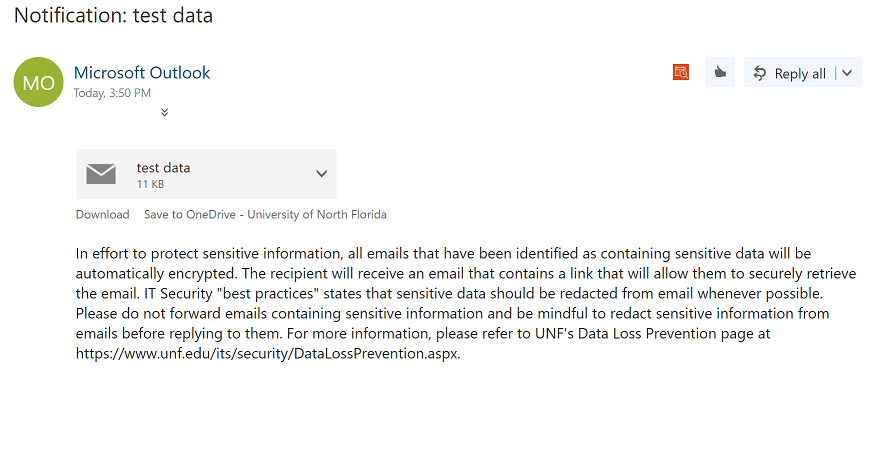Save attachment to OneDrive - University of North Florida
Image resolution: width=869 pixels, height=452 pixels.
(265, 214)
